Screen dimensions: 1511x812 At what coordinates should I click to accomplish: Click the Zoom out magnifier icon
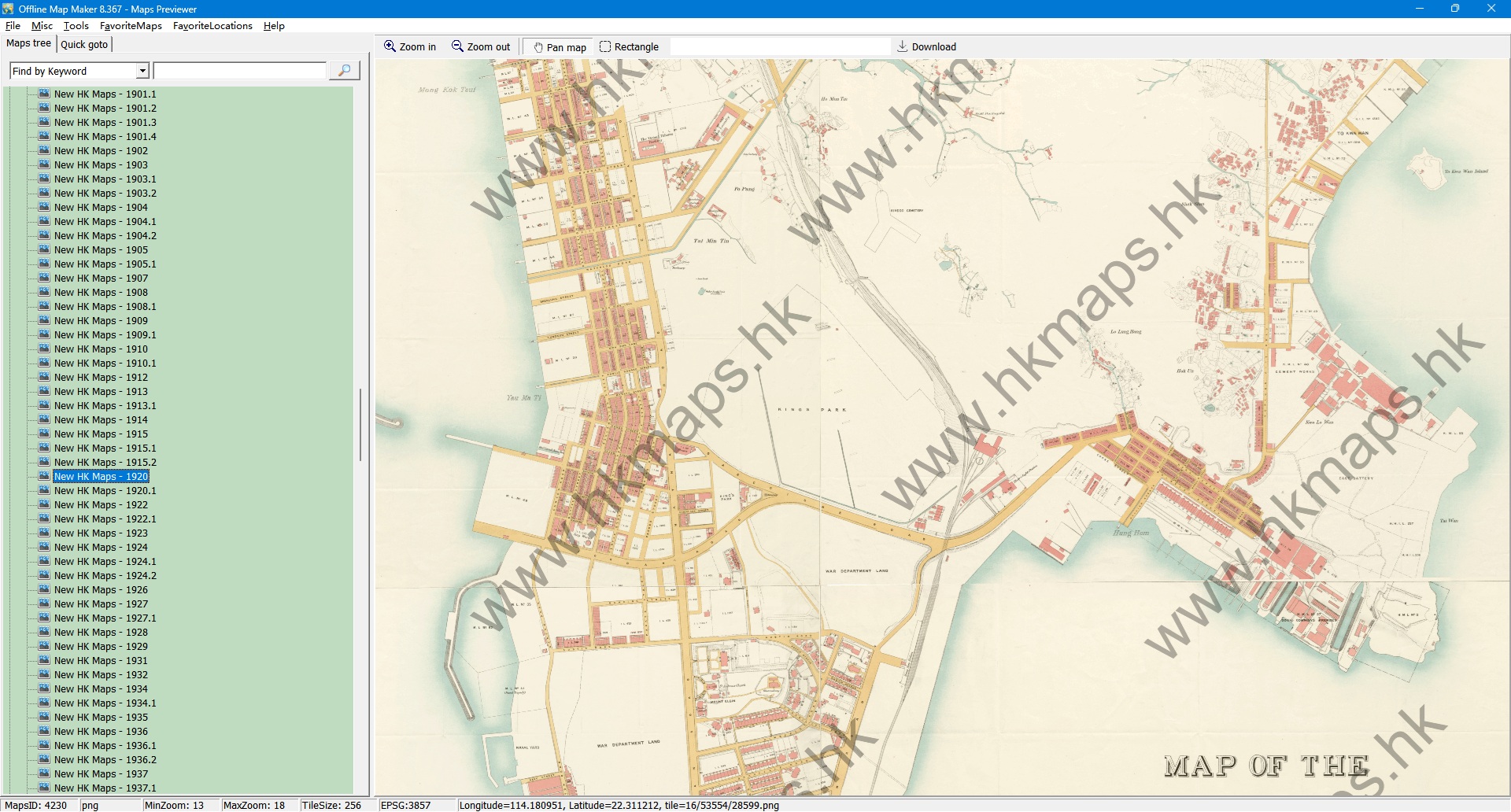click(457, 46)
